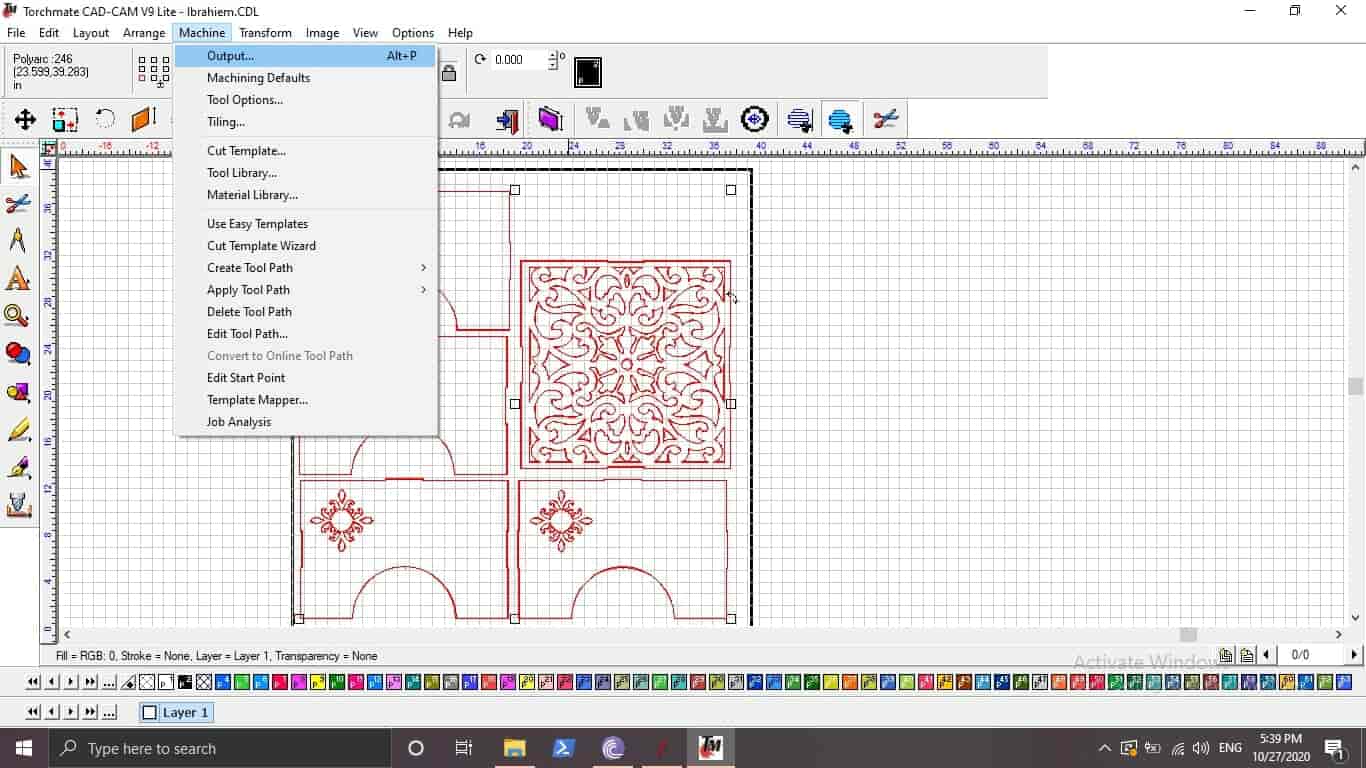Choose the scissors cut tool in left toolbar

tap(18, 203)
